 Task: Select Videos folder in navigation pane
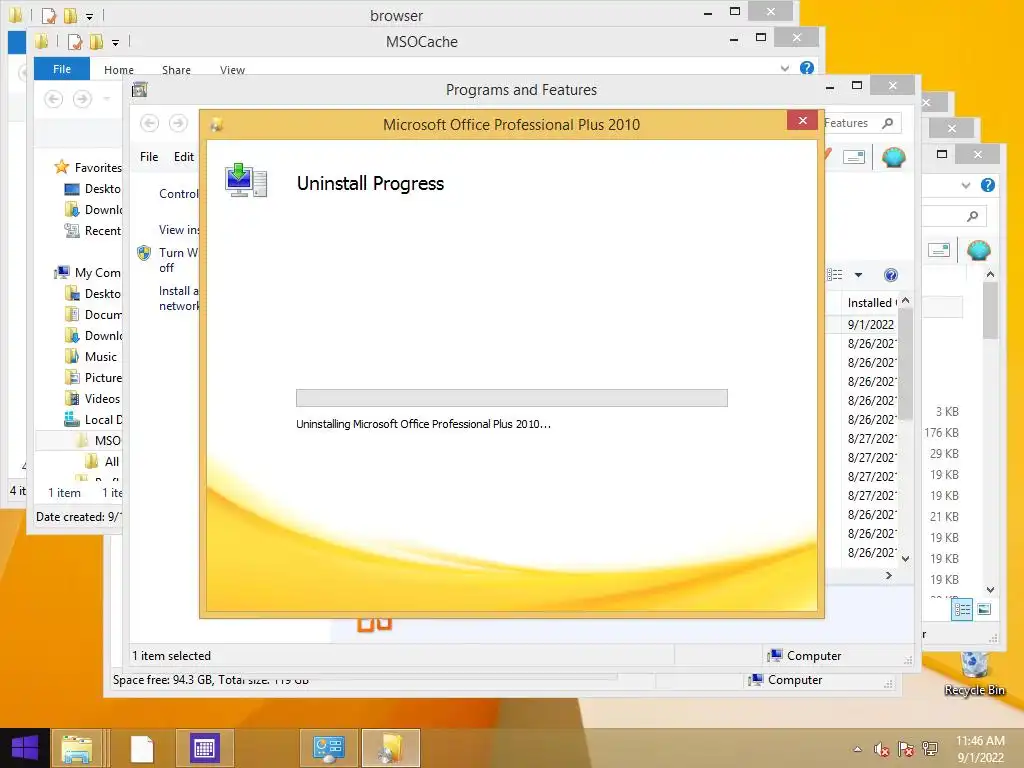click(93, 398)
